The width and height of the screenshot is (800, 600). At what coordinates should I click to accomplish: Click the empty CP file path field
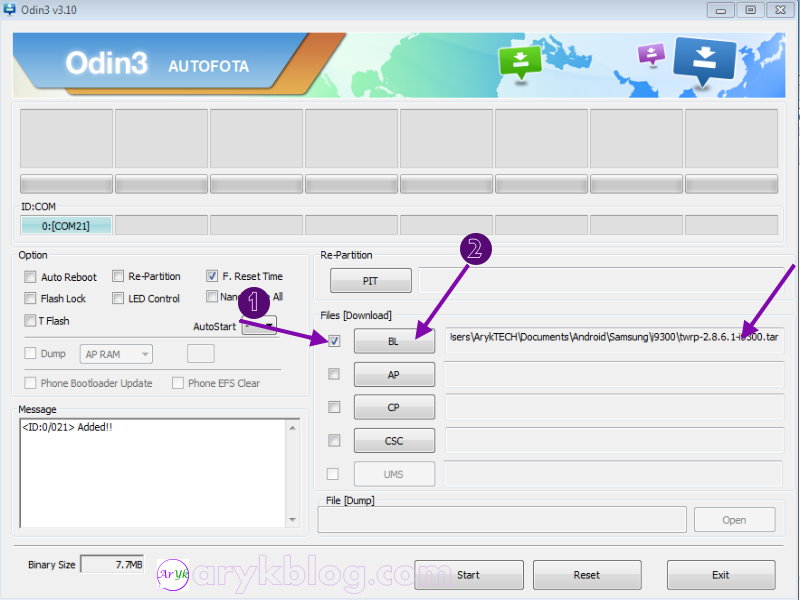[x=614, y=407]
